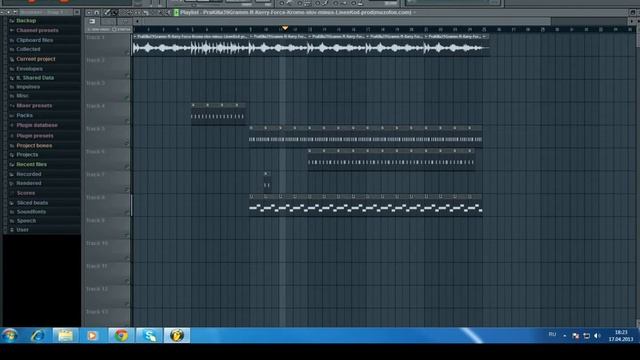Mute Track 5 using its switch
Viewport: 640px width, 360px height.
[127, 144]
